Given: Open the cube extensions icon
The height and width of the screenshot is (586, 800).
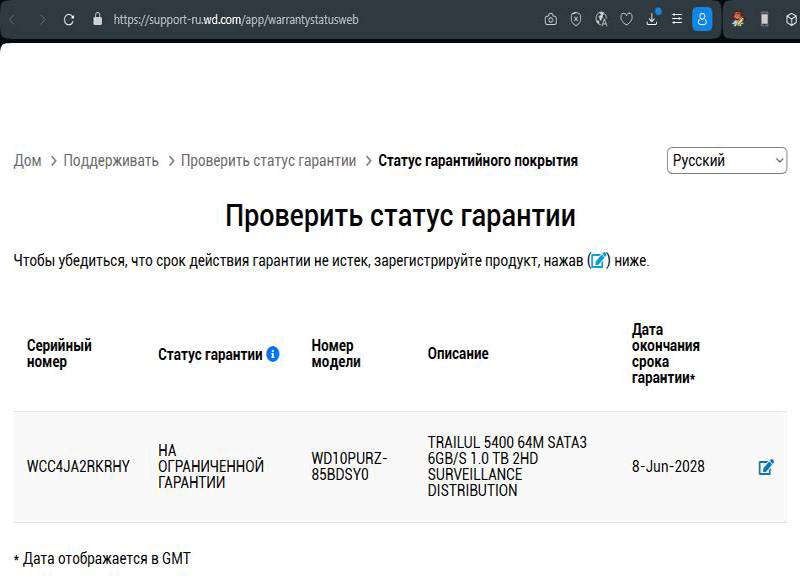Looking at the screenshot, I should point(790,19).
